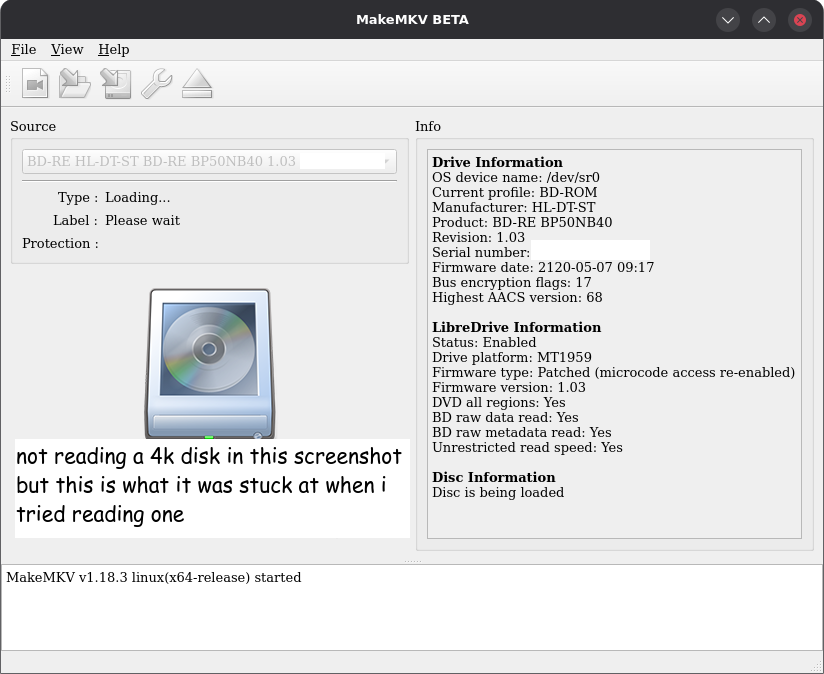Click the toolbar drag handle grip
Screen dimensions: 824x674
(x=8, y=84)
